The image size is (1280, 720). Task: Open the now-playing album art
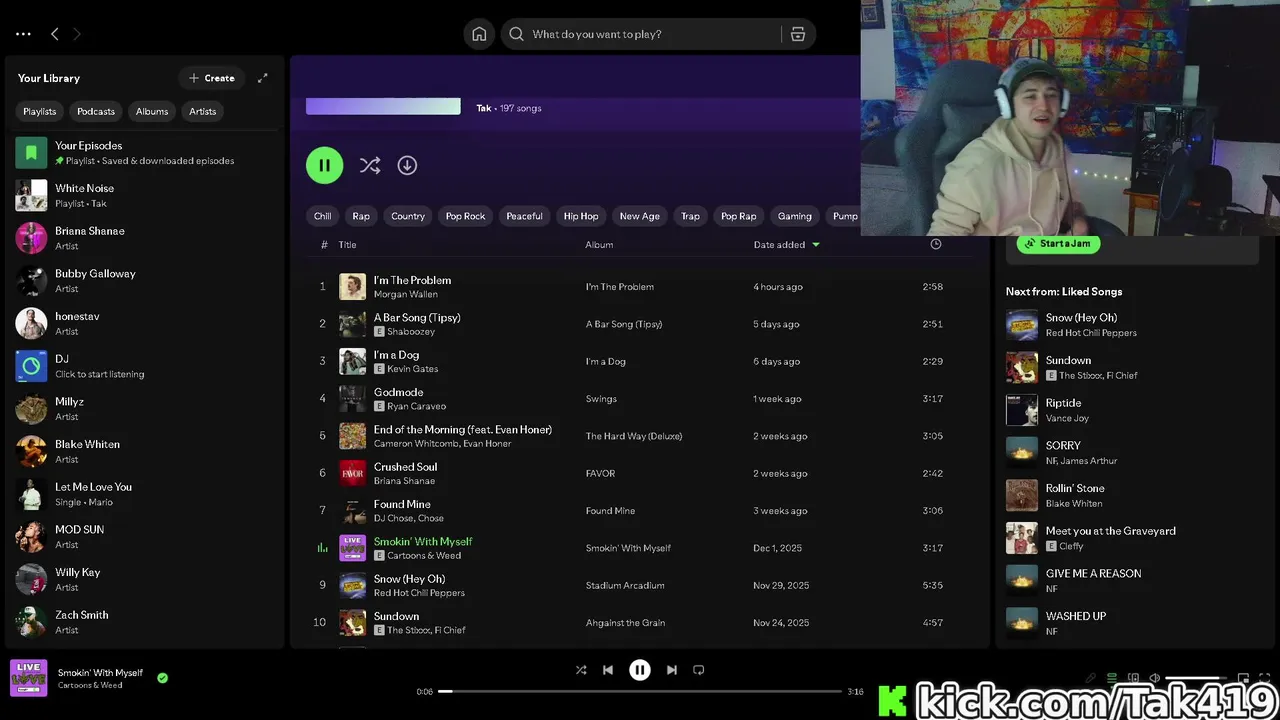28,678
